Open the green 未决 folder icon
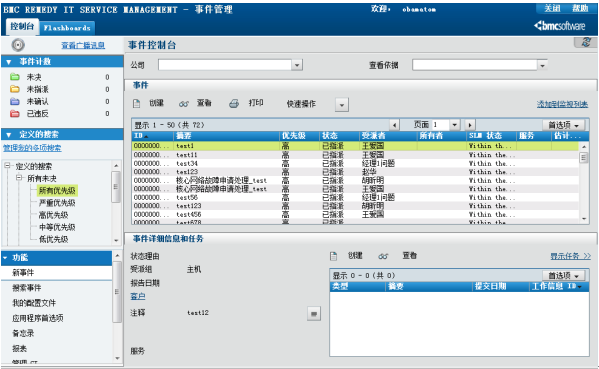599x369 pixels. pyautogui.click(x=15, y=77)
